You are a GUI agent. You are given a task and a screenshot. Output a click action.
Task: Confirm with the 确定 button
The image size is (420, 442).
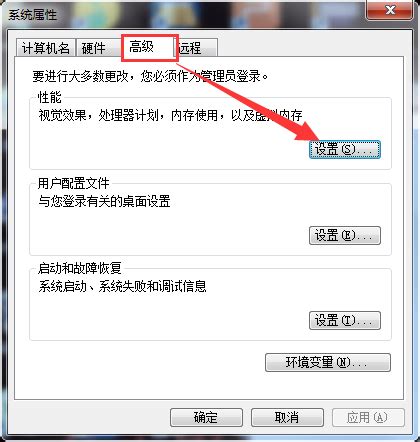[x=206, y=417]
